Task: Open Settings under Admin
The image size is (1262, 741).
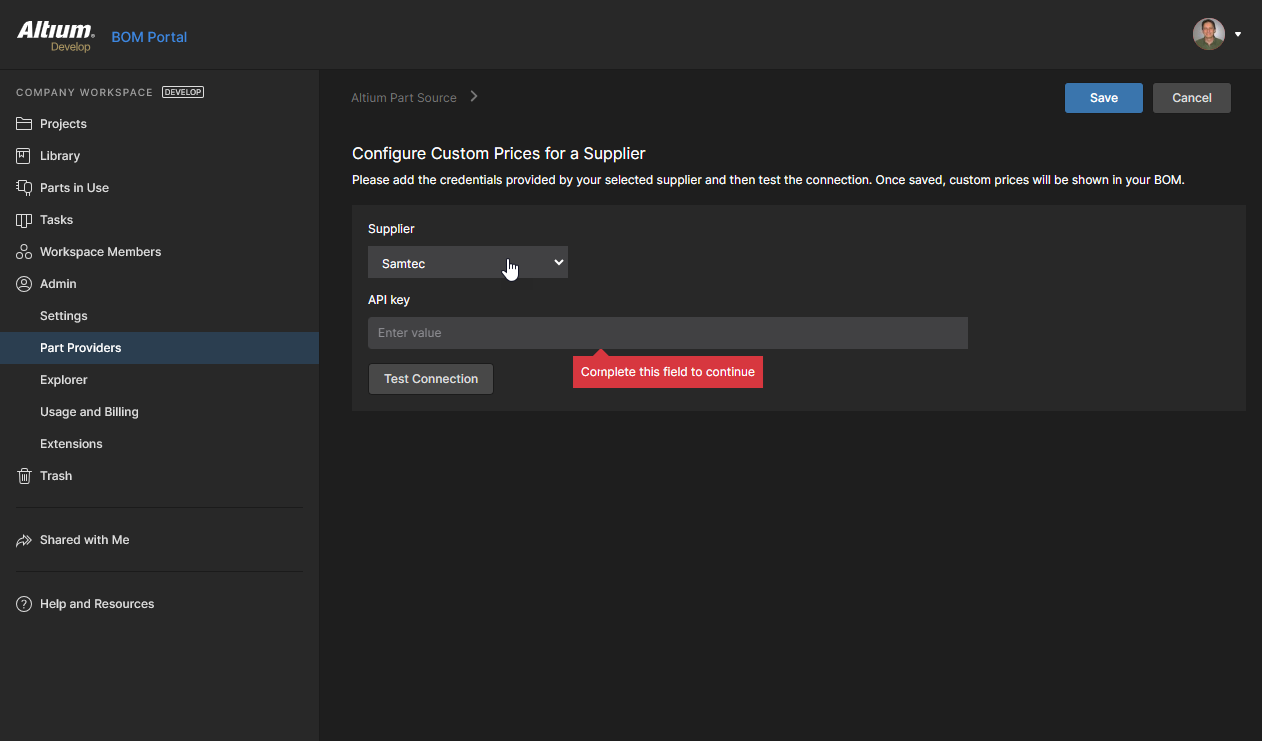Action: (x=64, y=316)
